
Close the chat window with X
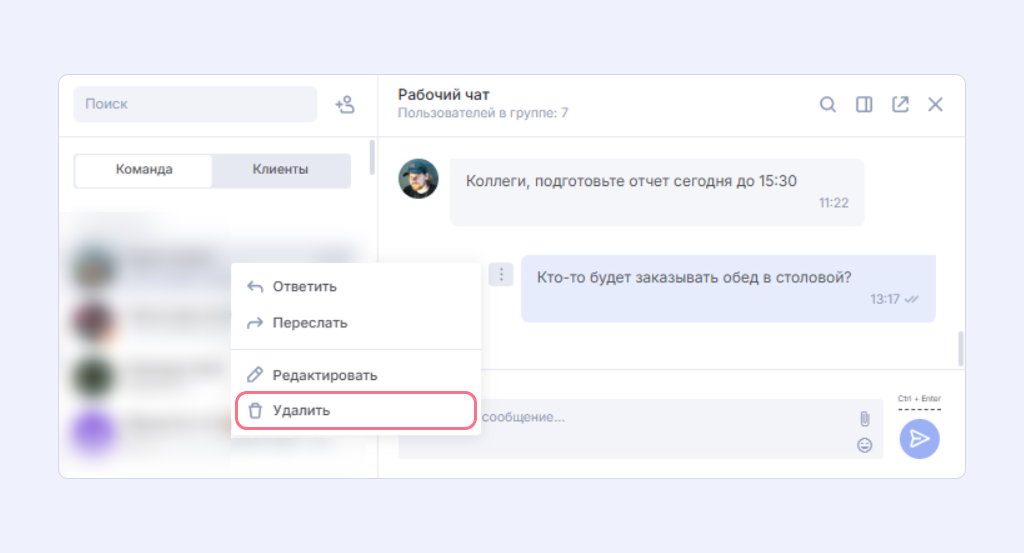pos(935,105)
